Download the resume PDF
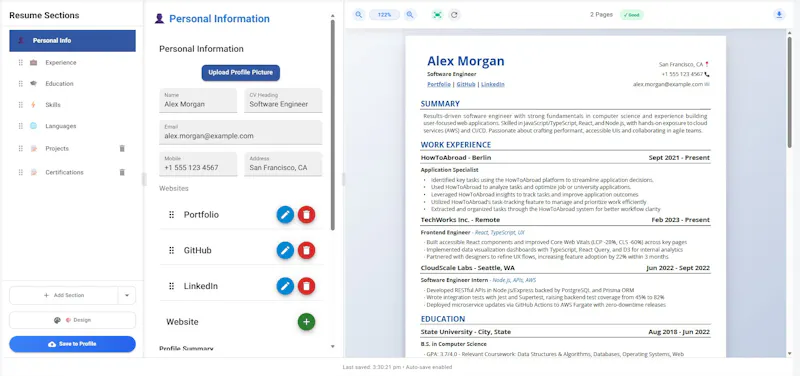Screen dimensions: 800x376 tap(779, 15)
